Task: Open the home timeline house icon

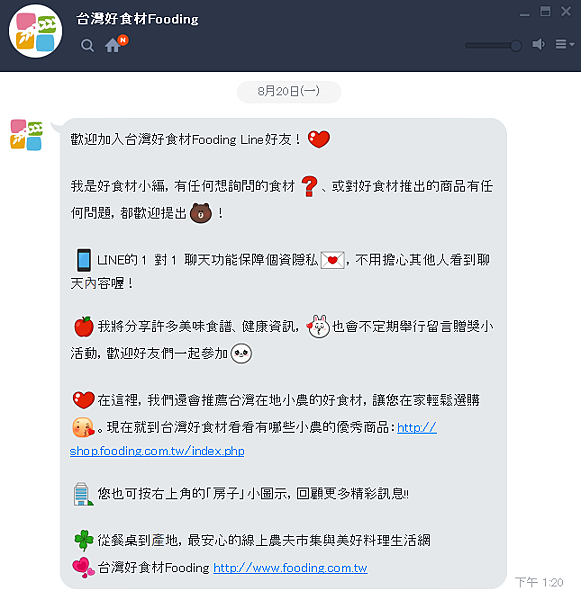Action: click(x=113, y=45)
